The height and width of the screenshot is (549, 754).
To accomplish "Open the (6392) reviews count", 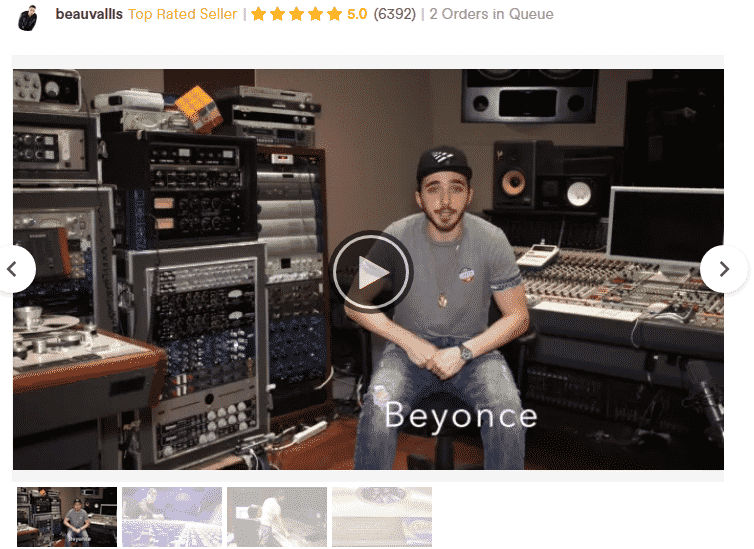I will pos(394,14).
